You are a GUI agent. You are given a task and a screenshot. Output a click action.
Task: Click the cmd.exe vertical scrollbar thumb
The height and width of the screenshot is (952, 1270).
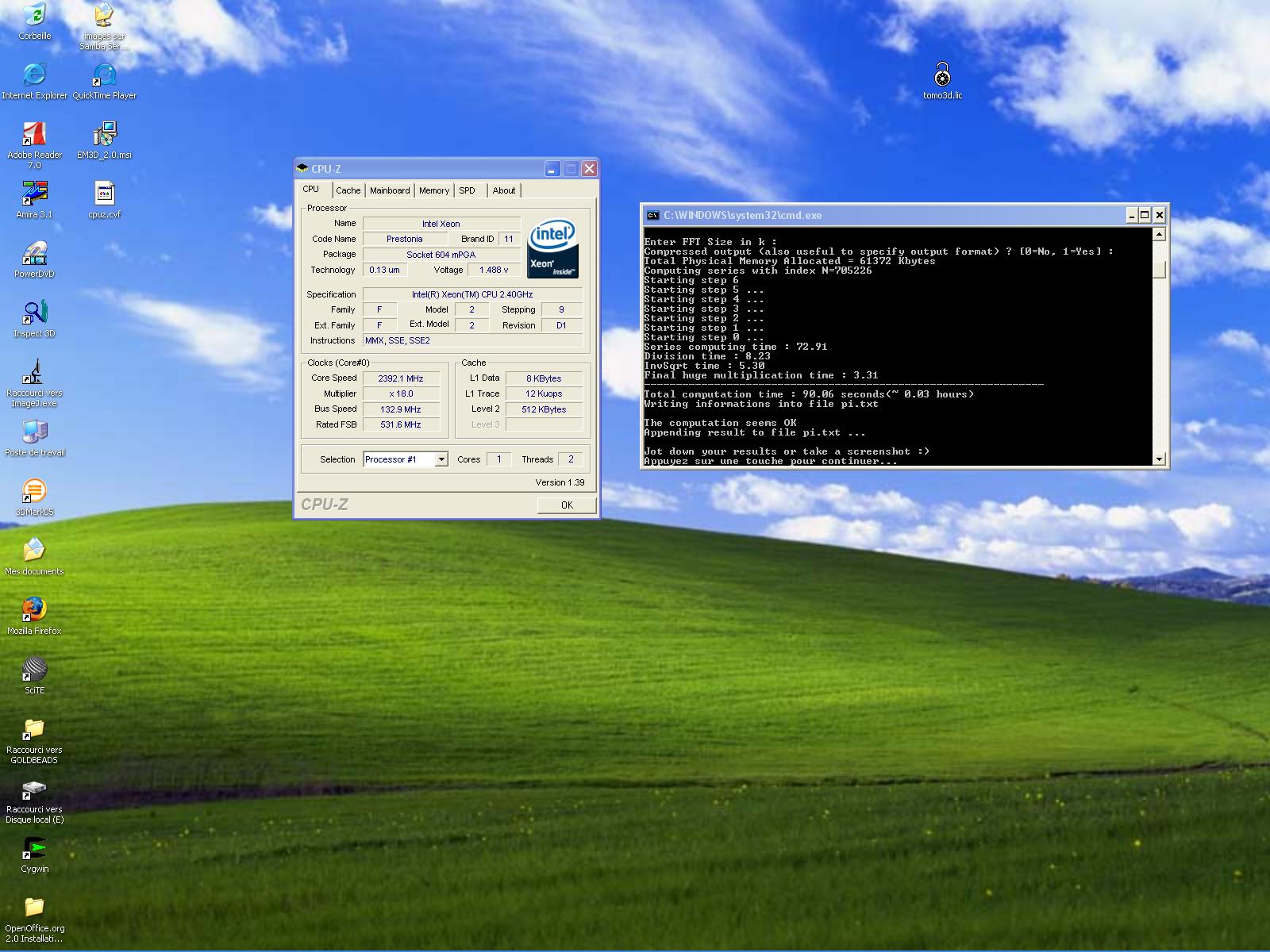(1159, 270)
